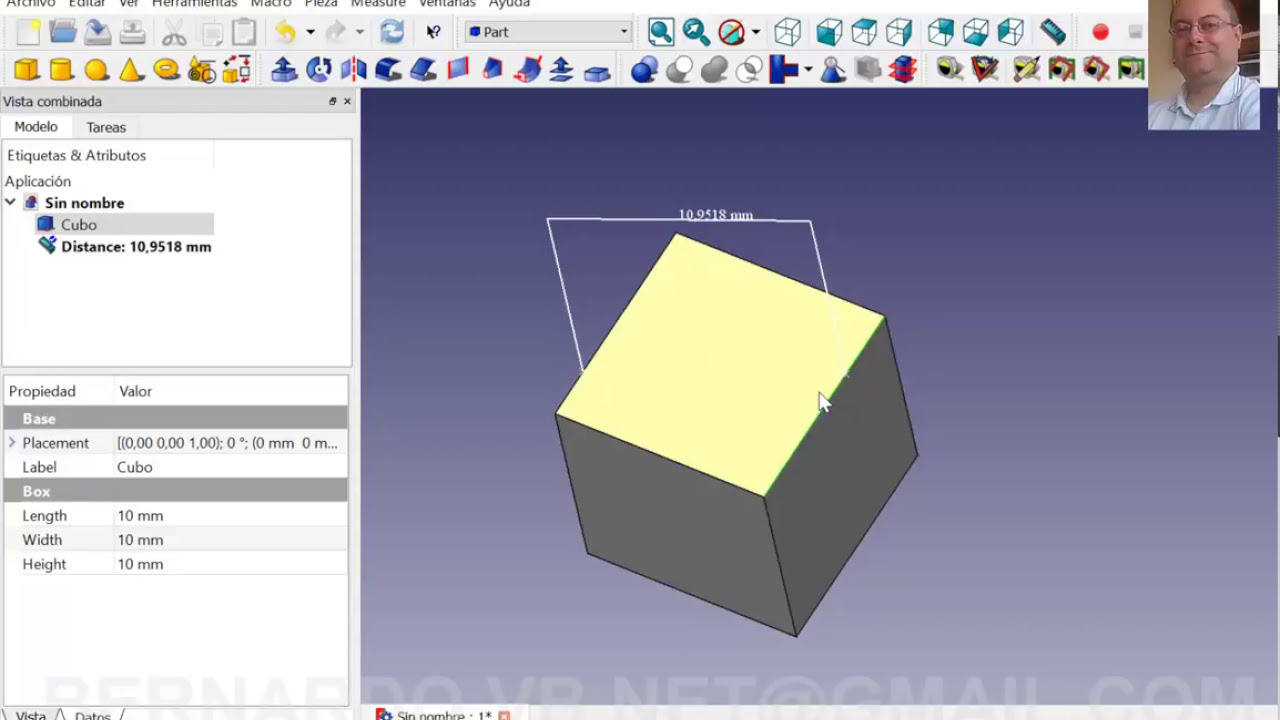This screenshot has width=1280, height=720.
Task: Create a torus primitive
Action: click(167, 69)
